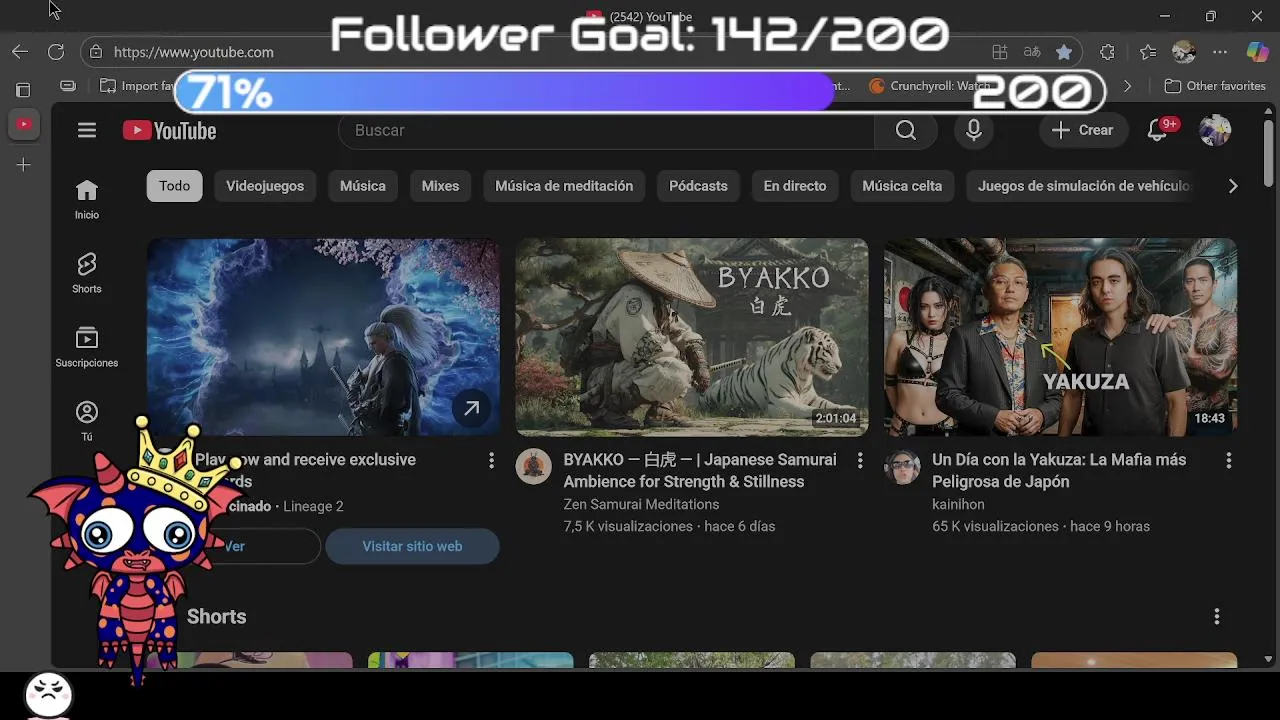Add a new tab with the plus
Viewport: 1280px width, 720px height.
pyautogui.click(x=23, y=164)
